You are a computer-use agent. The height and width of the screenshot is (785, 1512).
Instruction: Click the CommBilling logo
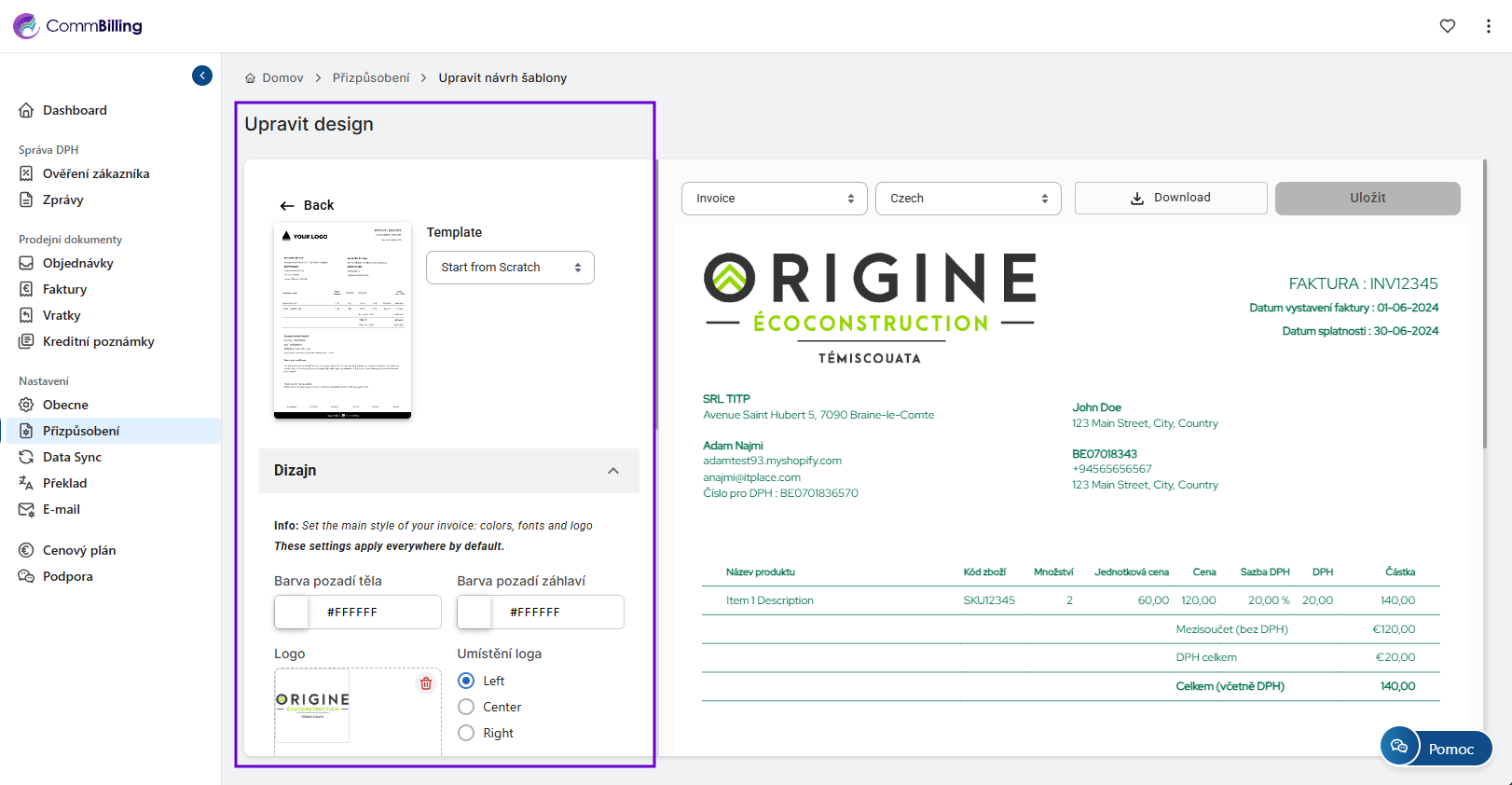[x=78, y=26]
